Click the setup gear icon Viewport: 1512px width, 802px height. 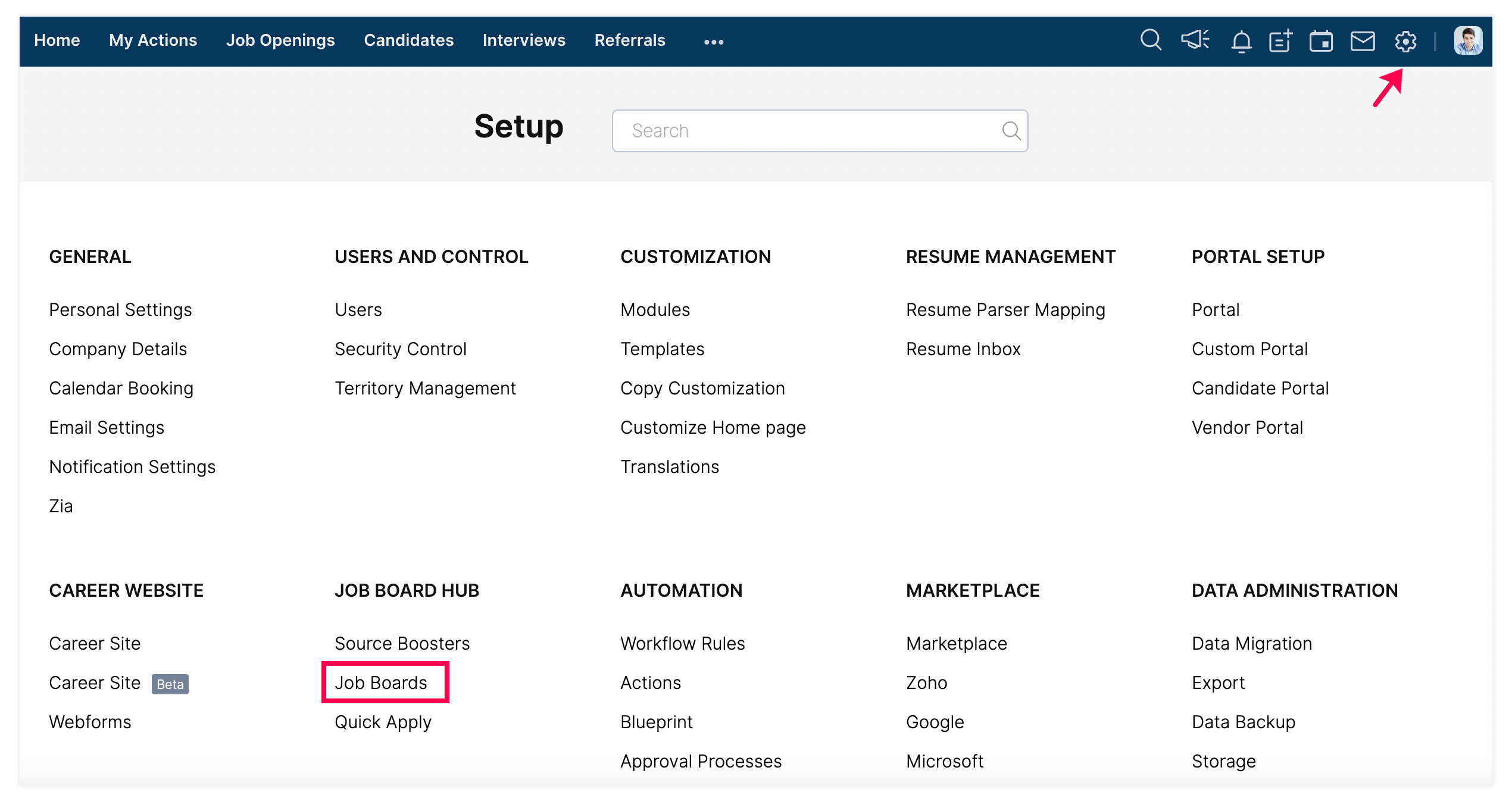[1405, 41]
